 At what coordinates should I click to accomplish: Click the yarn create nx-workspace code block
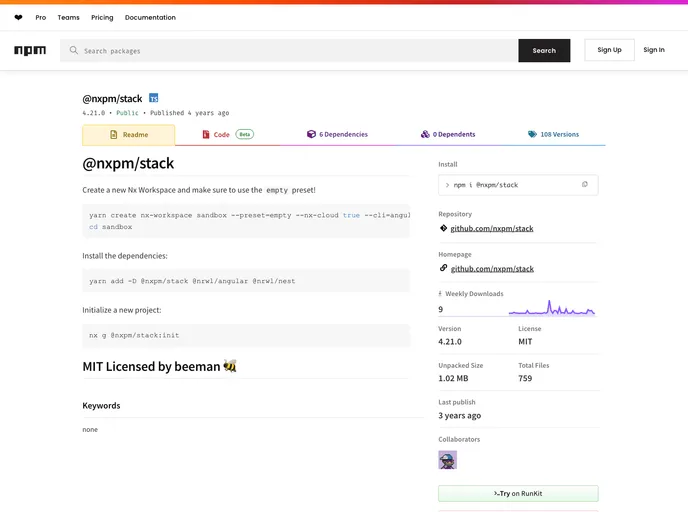pyautogui.click(x=246, y=221)
